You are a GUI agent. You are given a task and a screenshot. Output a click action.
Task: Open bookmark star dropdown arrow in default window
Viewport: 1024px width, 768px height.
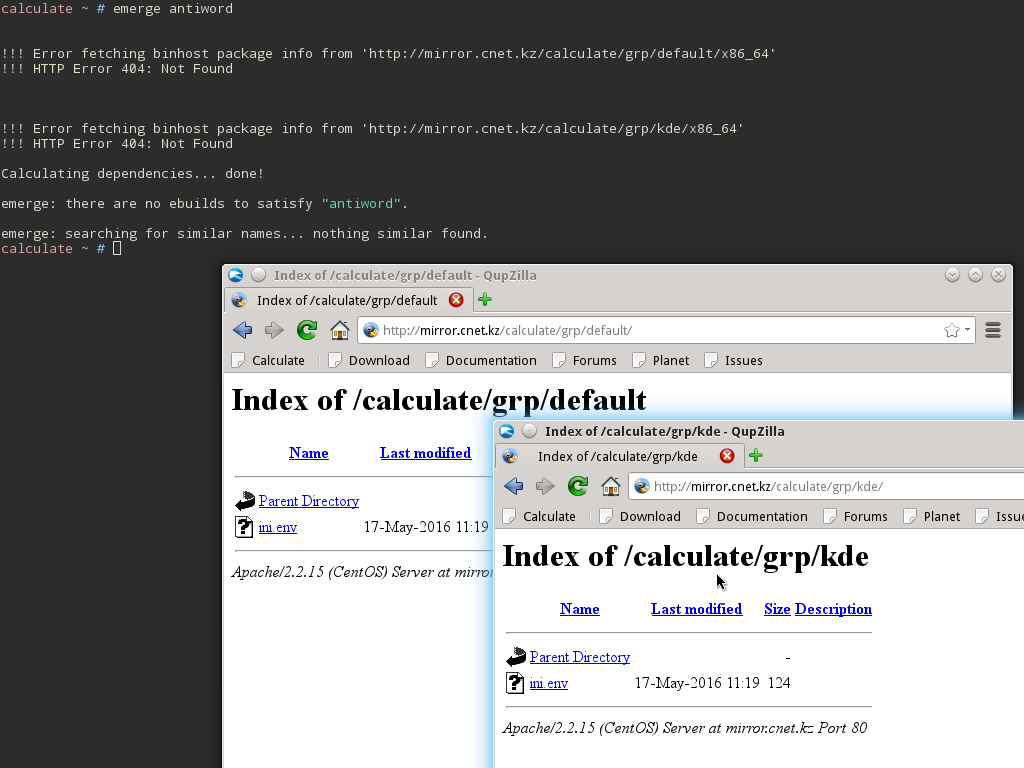pos(967,330)
